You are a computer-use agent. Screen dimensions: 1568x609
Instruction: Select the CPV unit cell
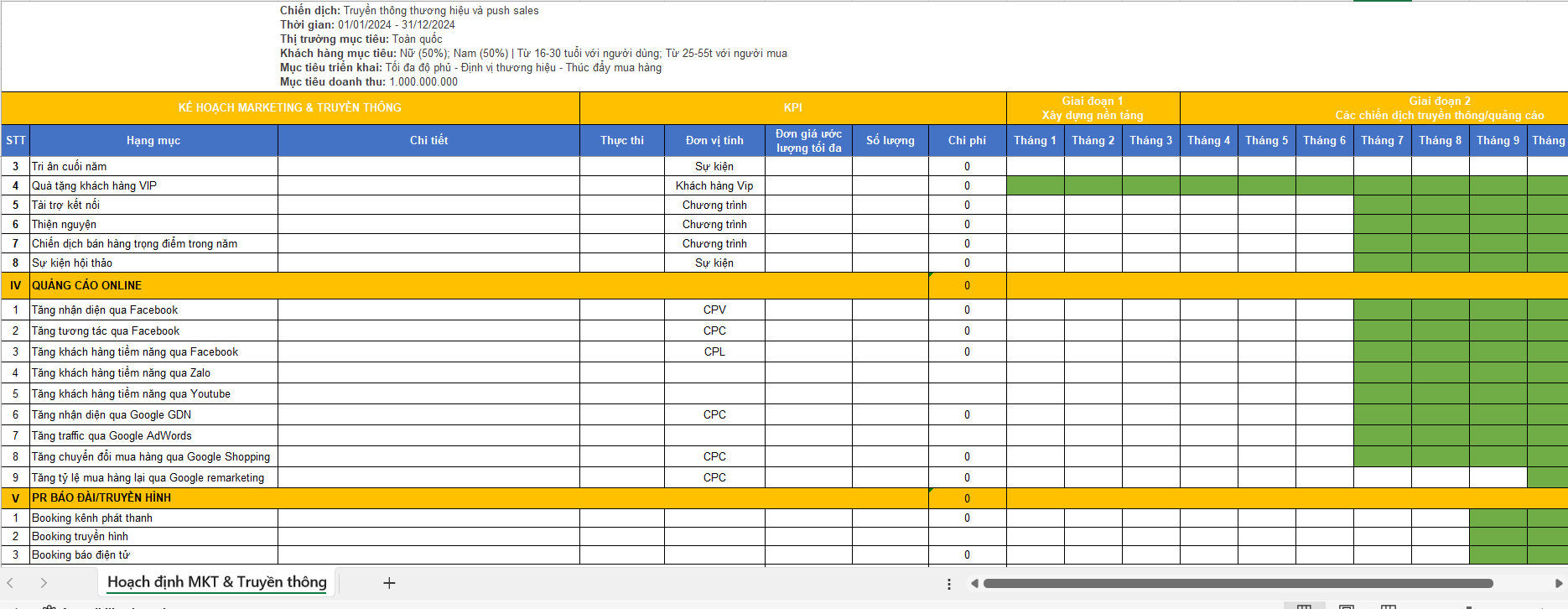pos(714,310)
